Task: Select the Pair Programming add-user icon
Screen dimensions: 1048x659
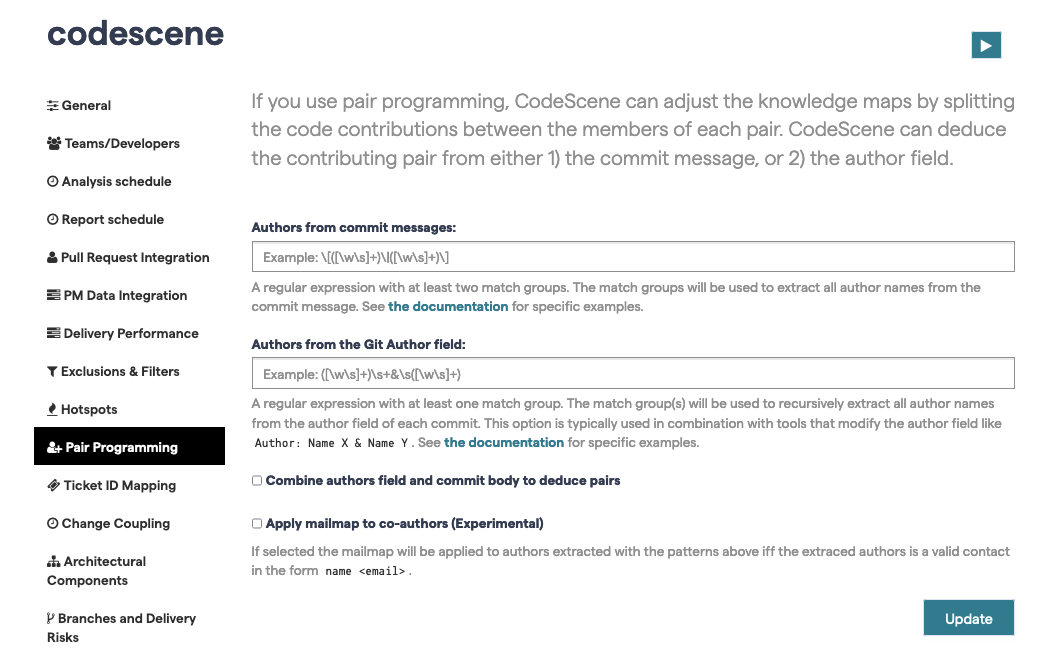Action: point(52,446)
